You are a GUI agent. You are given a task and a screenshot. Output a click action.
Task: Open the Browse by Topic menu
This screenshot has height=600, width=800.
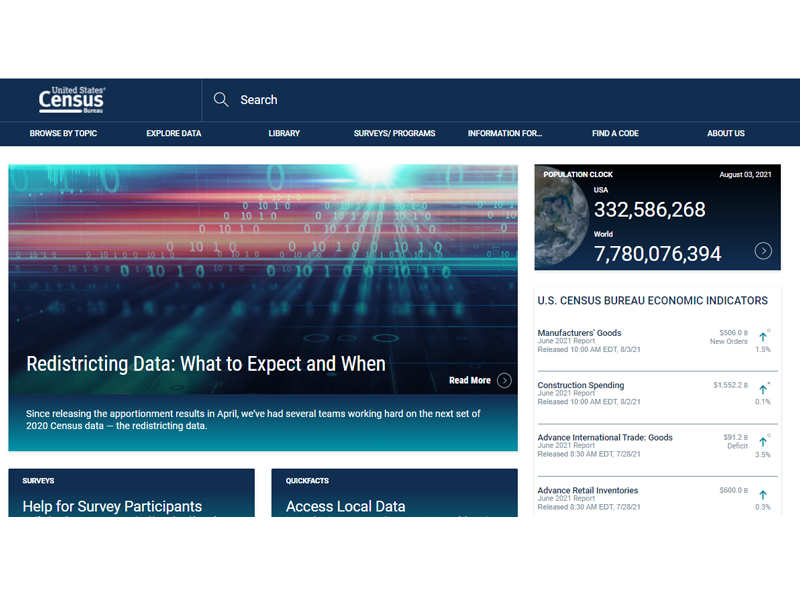(x=63, y=134)
